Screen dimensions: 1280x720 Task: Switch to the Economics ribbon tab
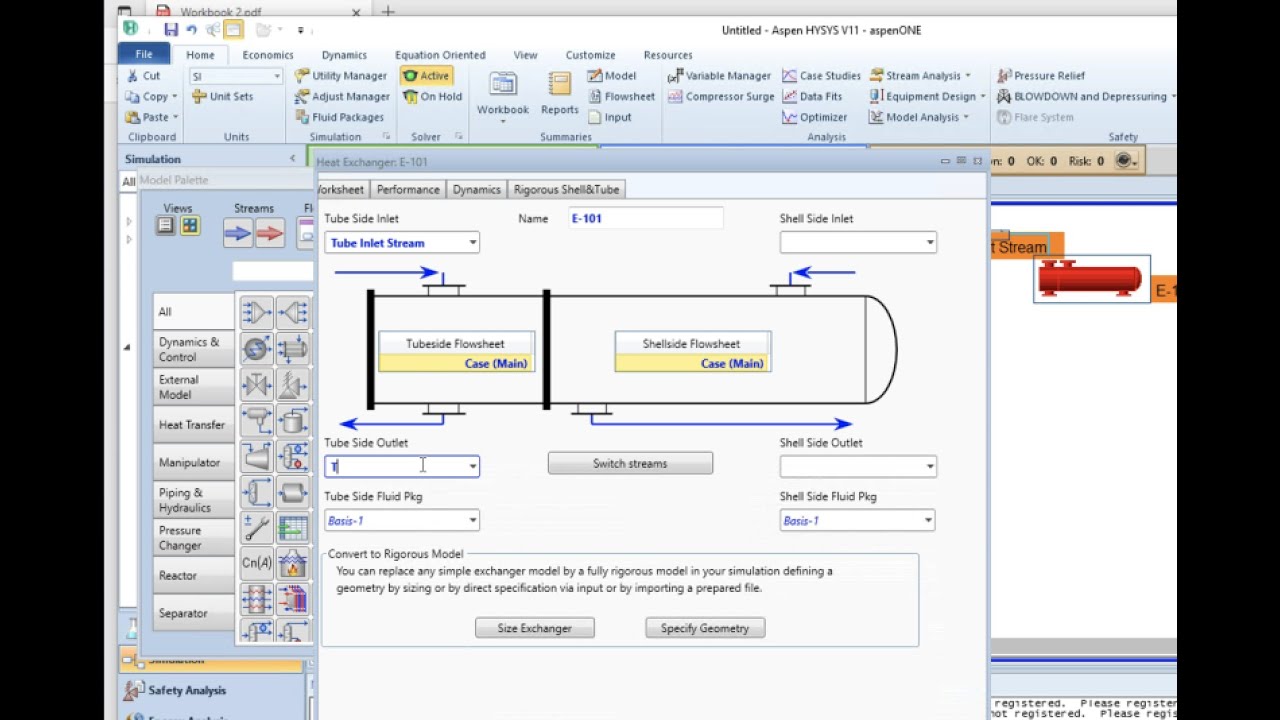pos(268,55)
